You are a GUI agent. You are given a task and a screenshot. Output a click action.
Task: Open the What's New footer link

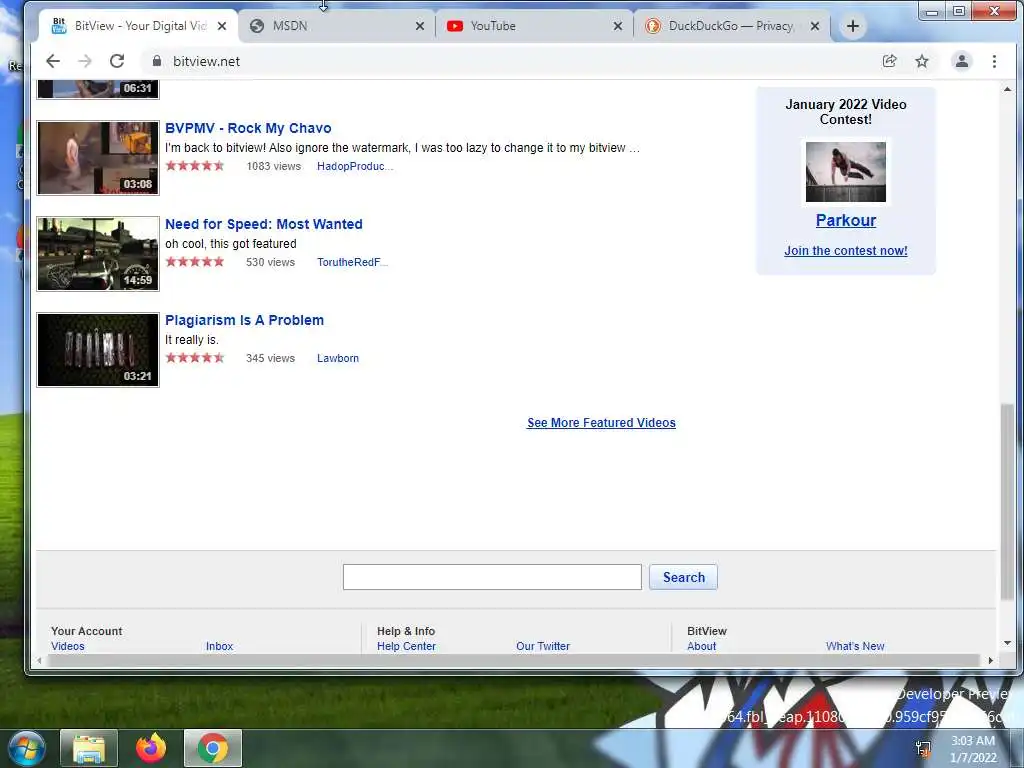(x=855, y=647)
